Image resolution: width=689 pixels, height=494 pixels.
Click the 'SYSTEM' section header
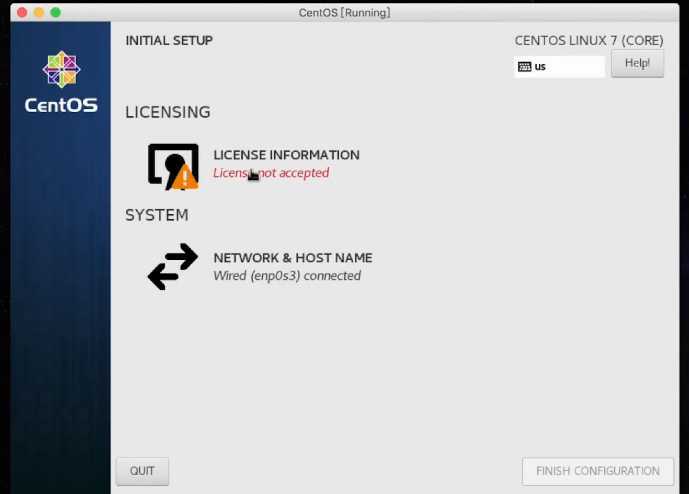click(x=157, y=215)
